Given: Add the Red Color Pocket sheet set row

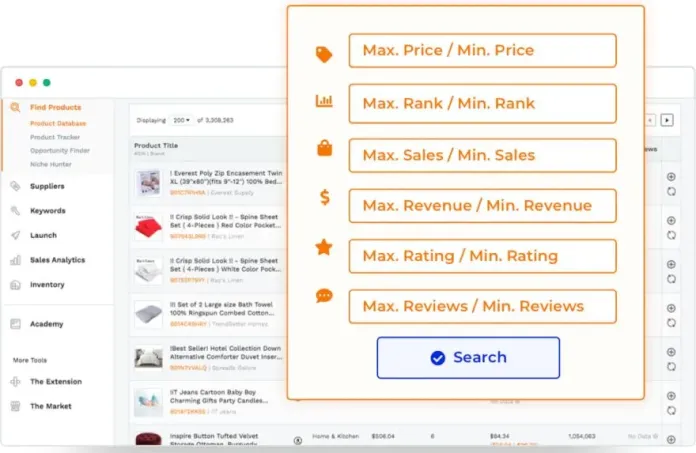Looking at the screenshot, I should pos(671,221).
